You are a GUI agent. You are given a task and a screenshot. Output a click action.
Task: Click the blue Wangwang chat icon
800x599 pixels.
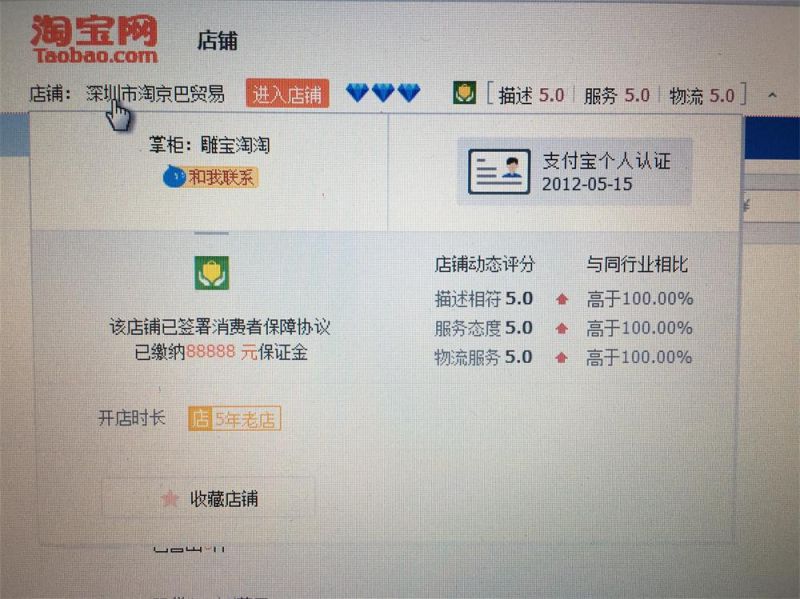coord(173,177)
